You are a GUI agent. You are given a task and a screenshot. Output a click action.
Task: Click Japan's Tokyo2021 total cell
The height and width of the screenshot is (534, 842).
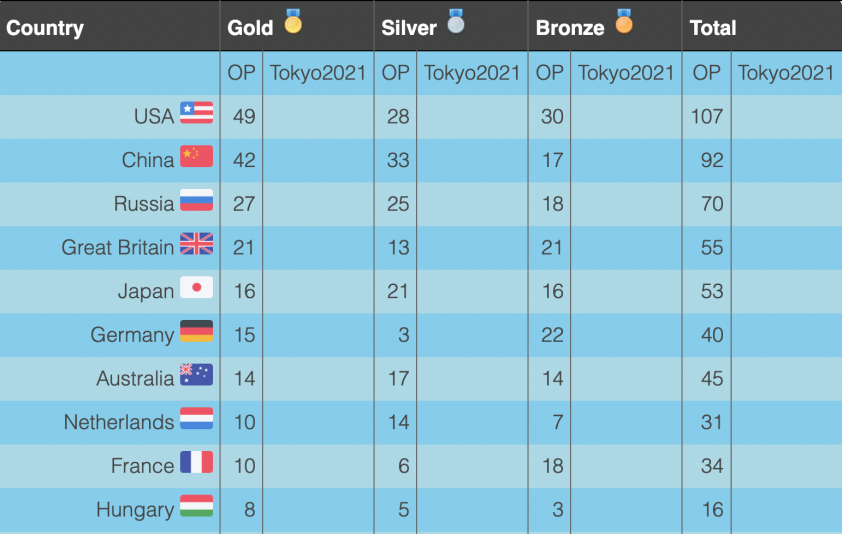pyautogui.click(x=787, y=291)
